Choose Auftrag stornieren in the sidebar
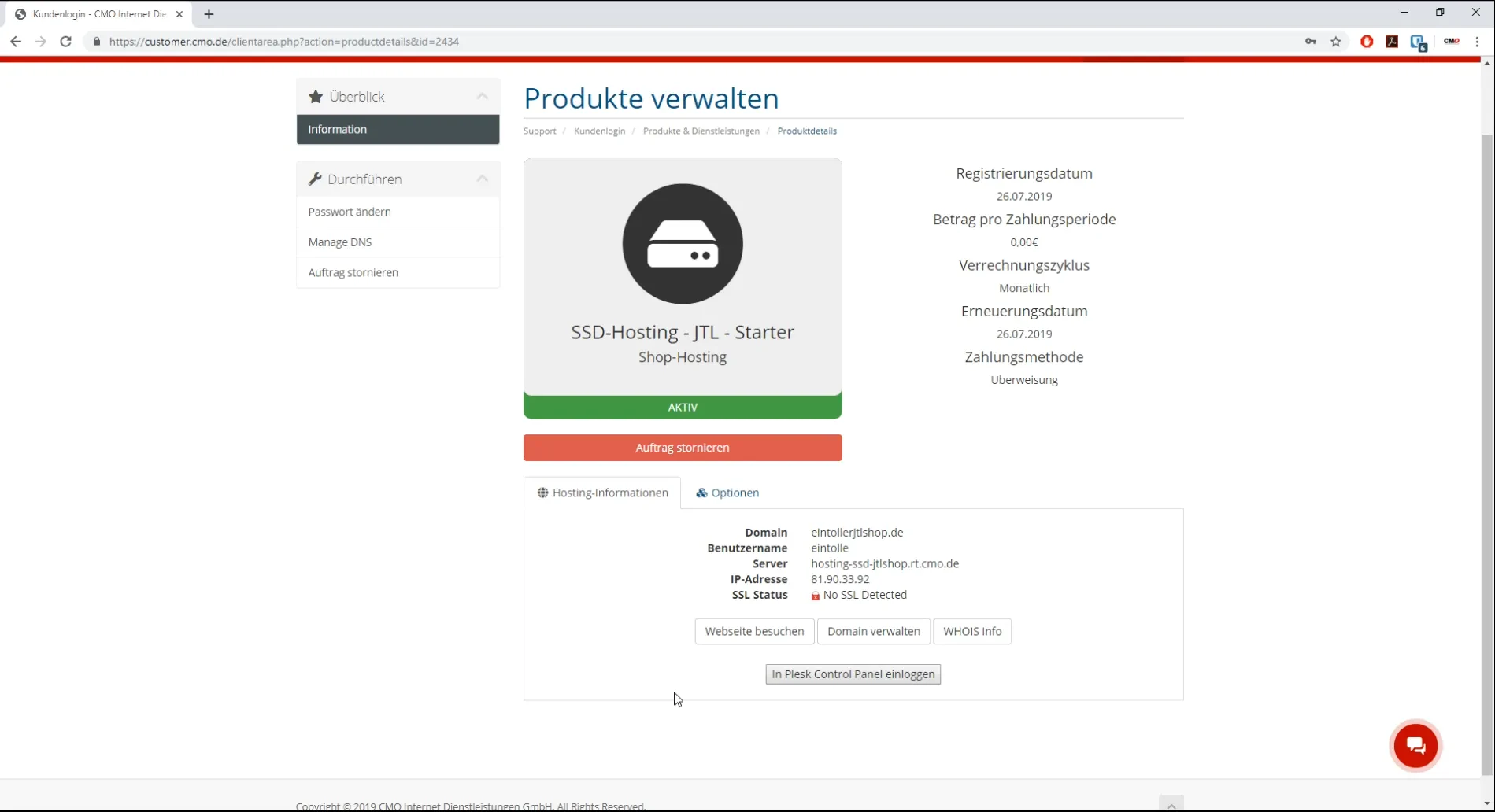1495x812 pixels. [x=398, y=272]
